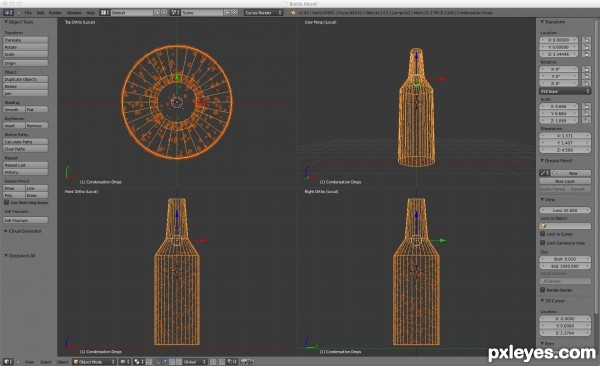Click the Duplicate Objects button
The height and width of the screenshot is (366, 600).
26,79
